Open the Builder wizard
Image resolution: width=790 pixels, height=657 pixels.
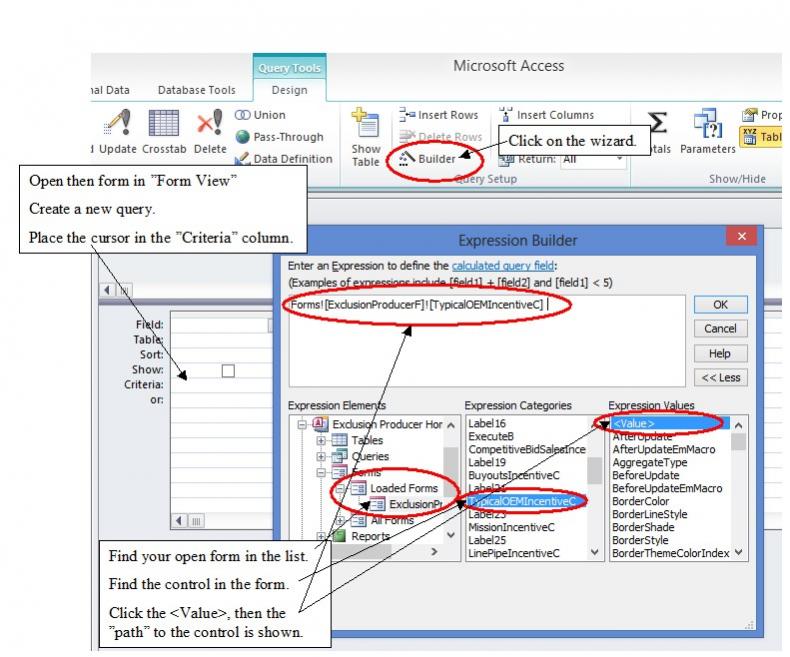coord(427,159)
